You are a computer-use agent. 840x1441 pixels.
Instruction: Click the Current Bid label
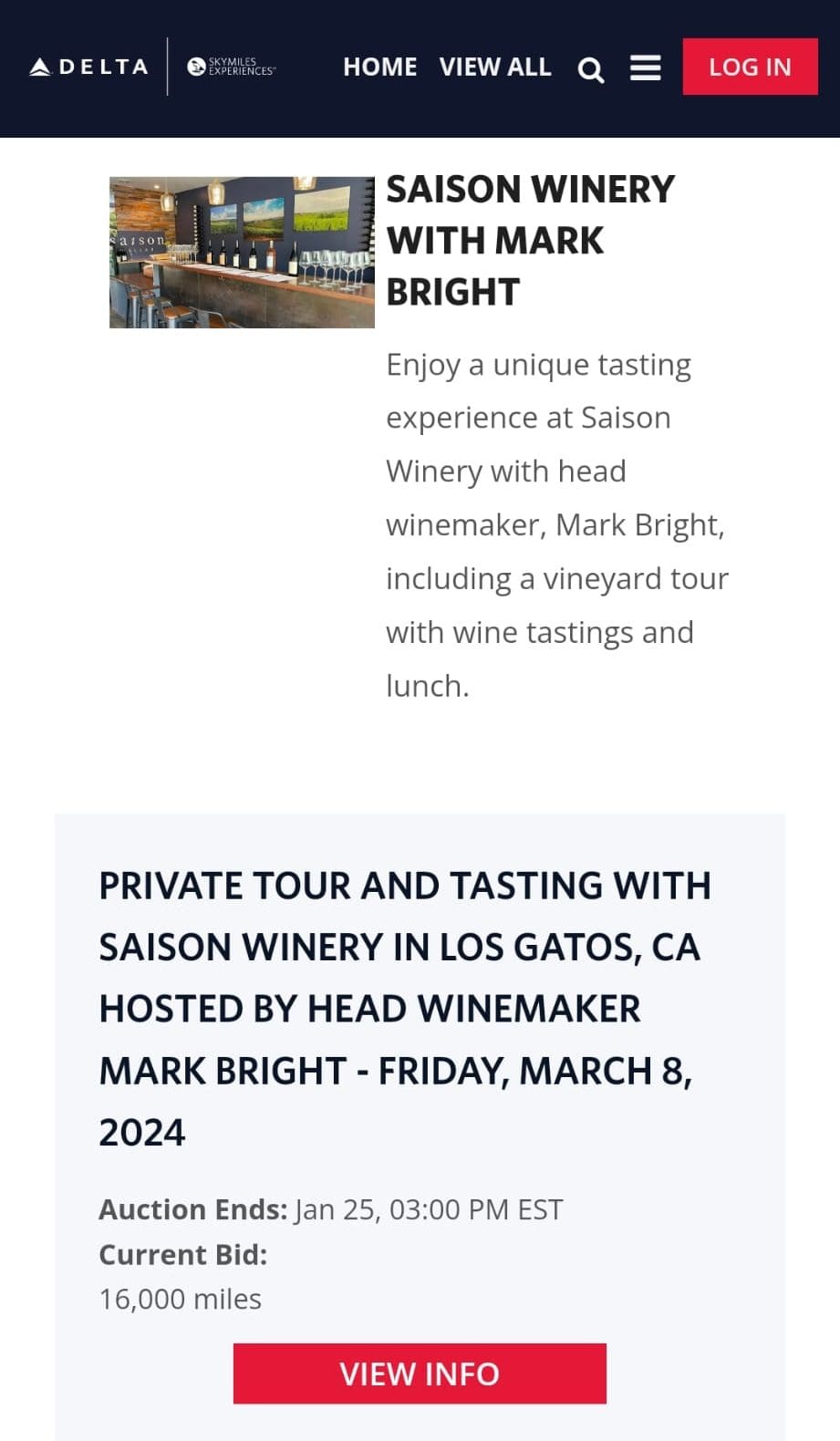coord(182,1254)
